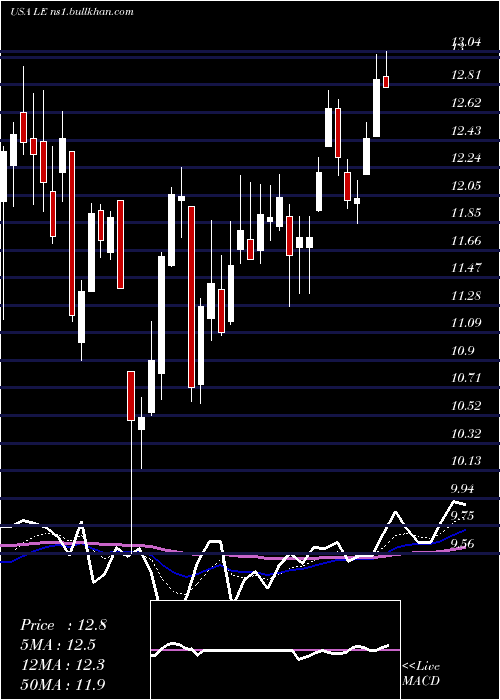The height and width of the screenshot is (700, 500).
Task: Select the 12.05 price axis label
Action: (x=466, y=185)
